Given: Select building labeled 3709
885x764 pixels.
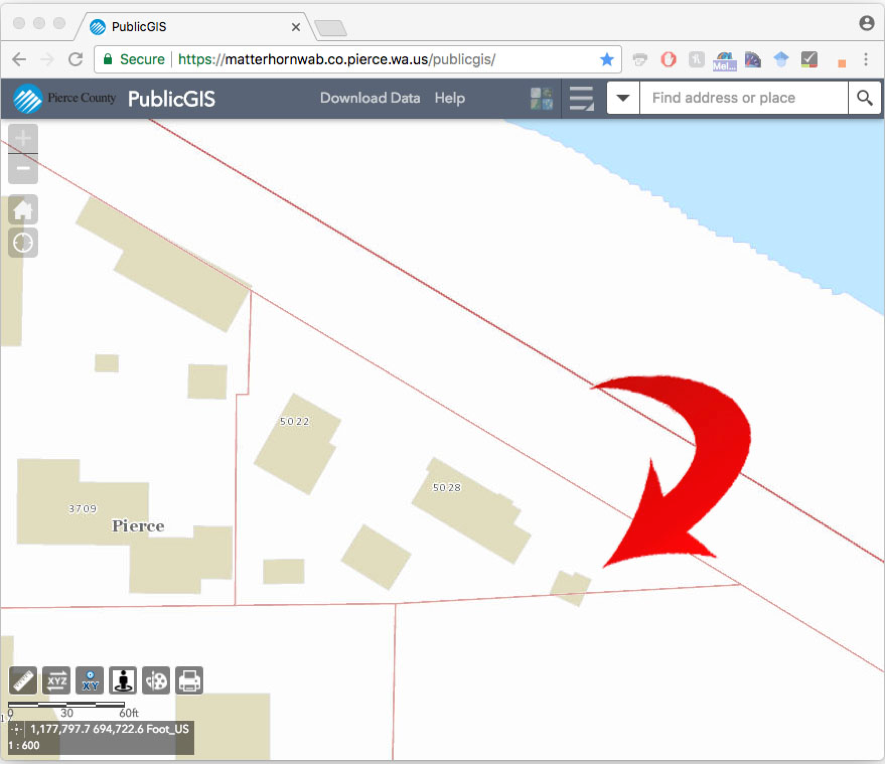Looking at the screenshot, I should pos(82,502).
